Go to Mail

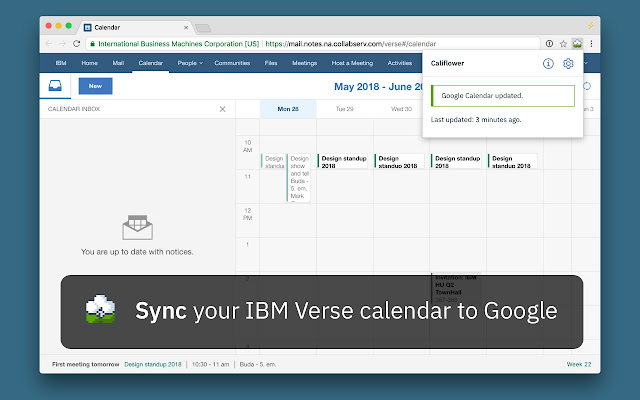pos(118,63)
